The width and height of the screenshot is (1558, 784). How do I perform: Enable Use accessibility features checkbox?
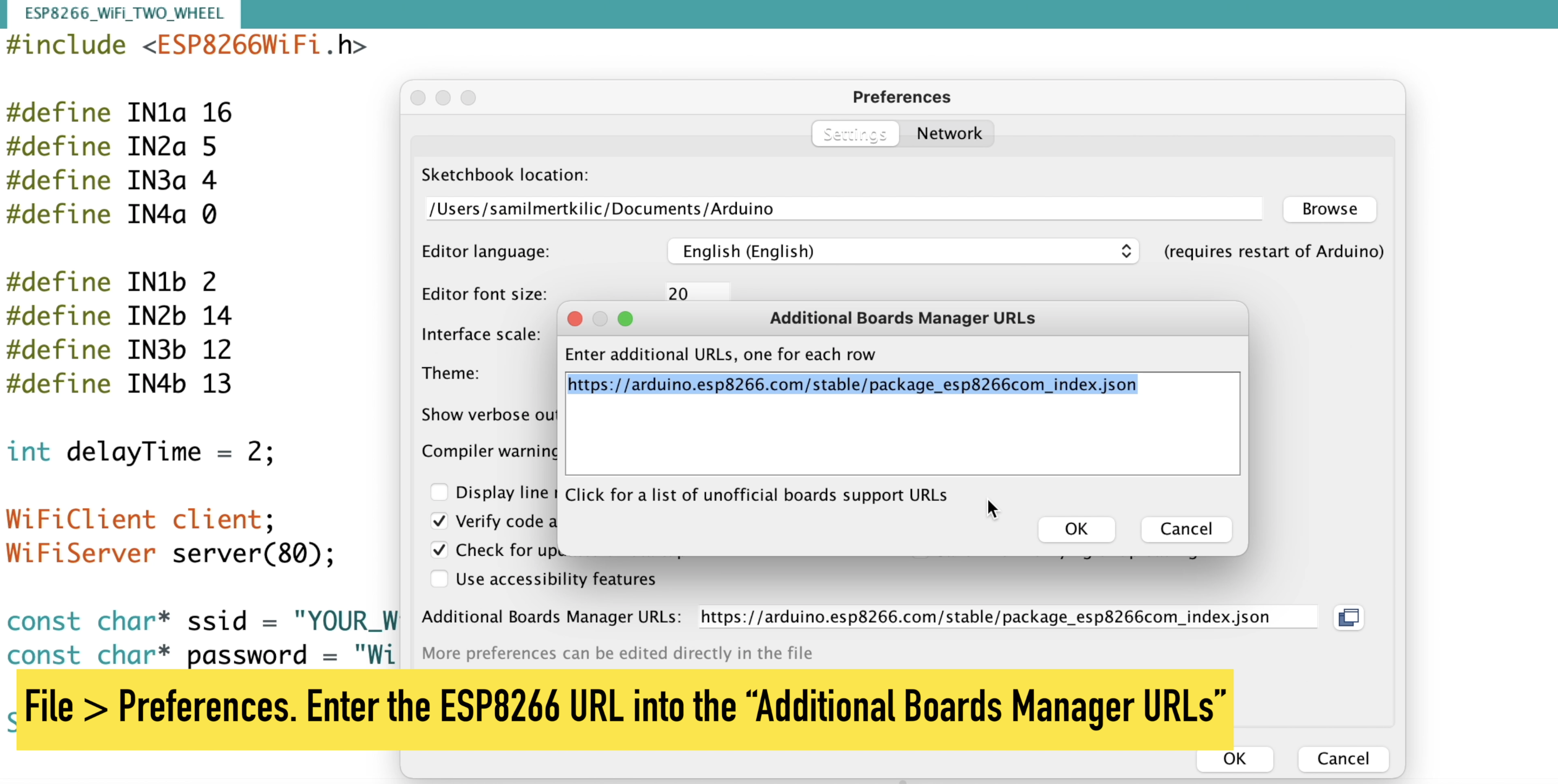click(439, 579)
